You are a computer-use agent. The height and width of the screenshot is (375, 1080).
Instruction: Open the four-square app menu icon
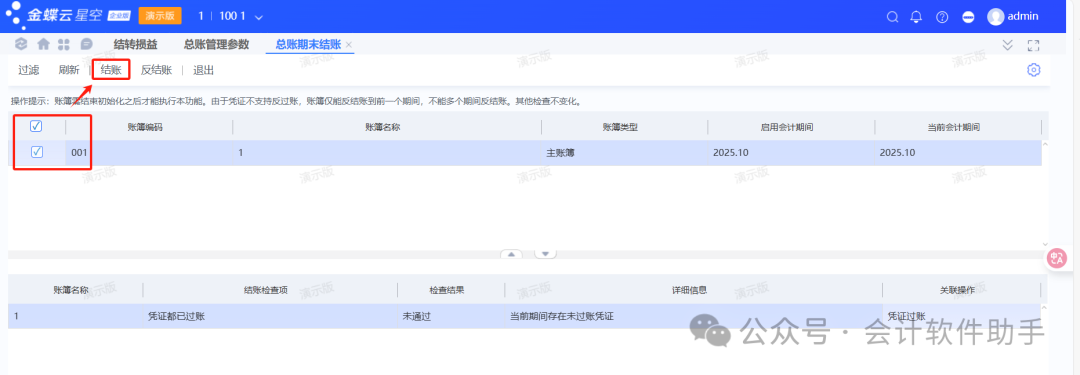64,45
